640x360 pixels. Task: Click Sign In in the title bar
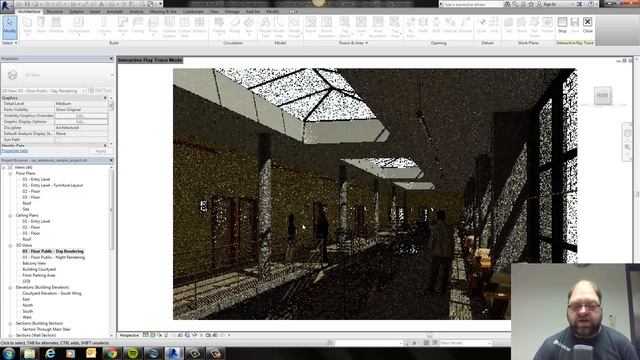click(x=550, y=4)
